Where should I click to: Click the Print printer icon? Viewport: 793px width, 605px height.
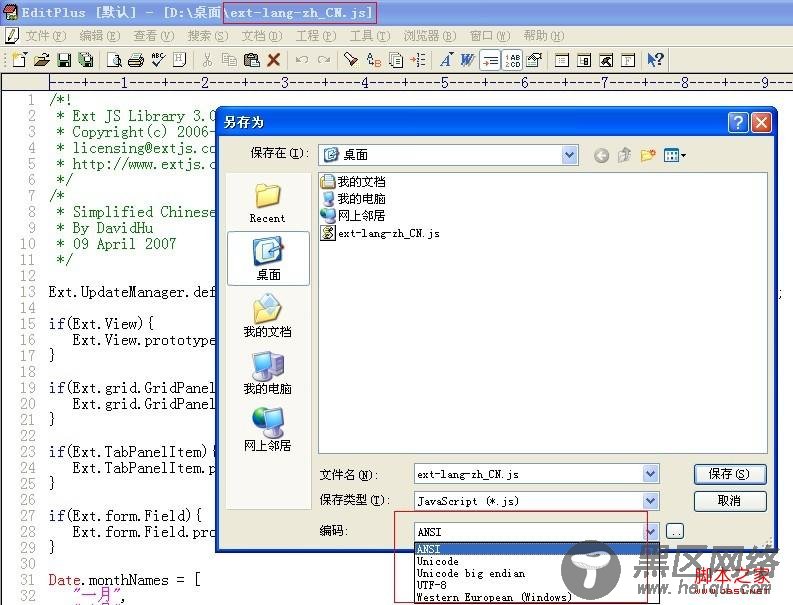pos(136,60)
